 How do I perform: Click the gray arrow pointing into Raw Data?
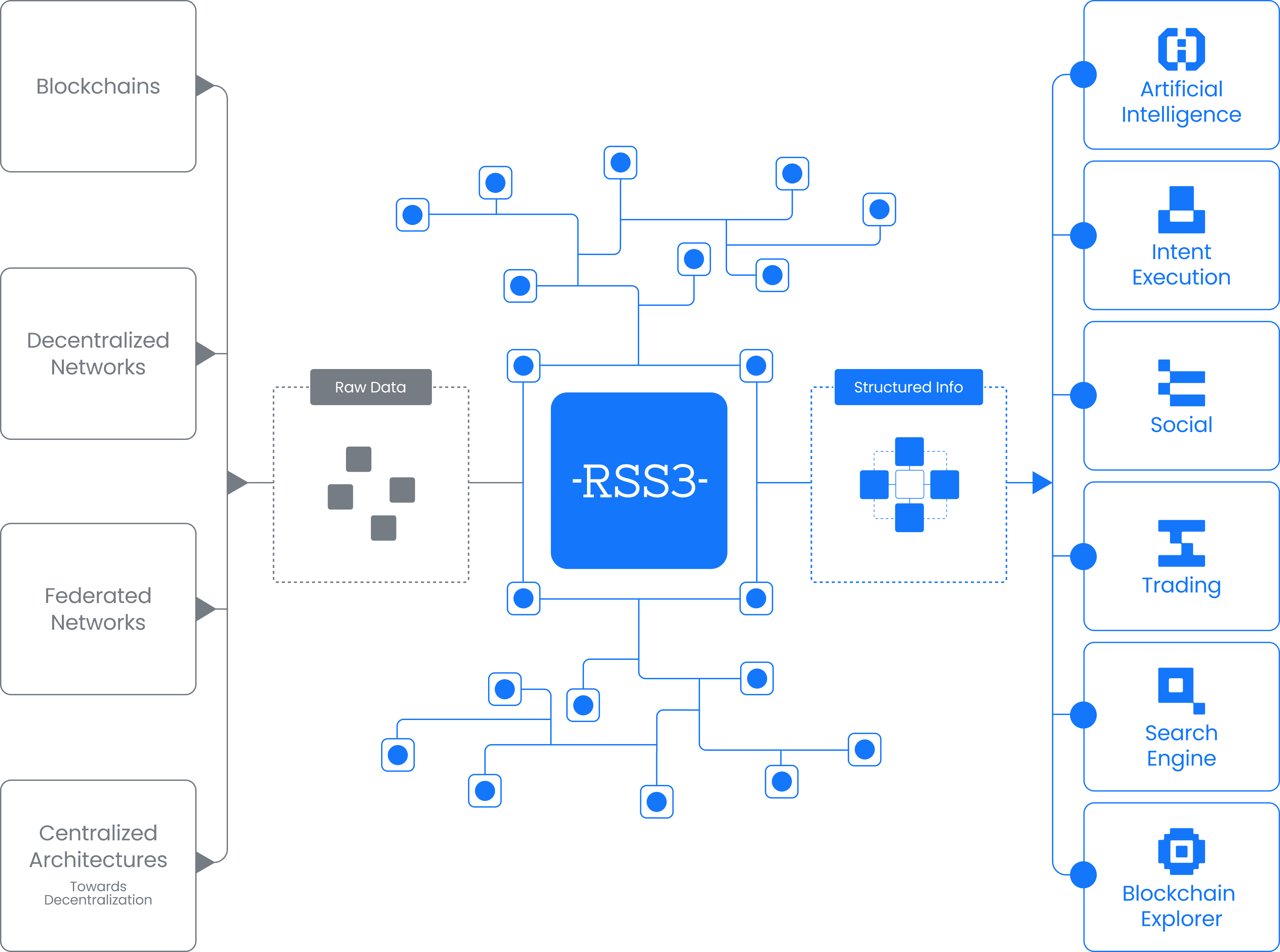[237, 482]
